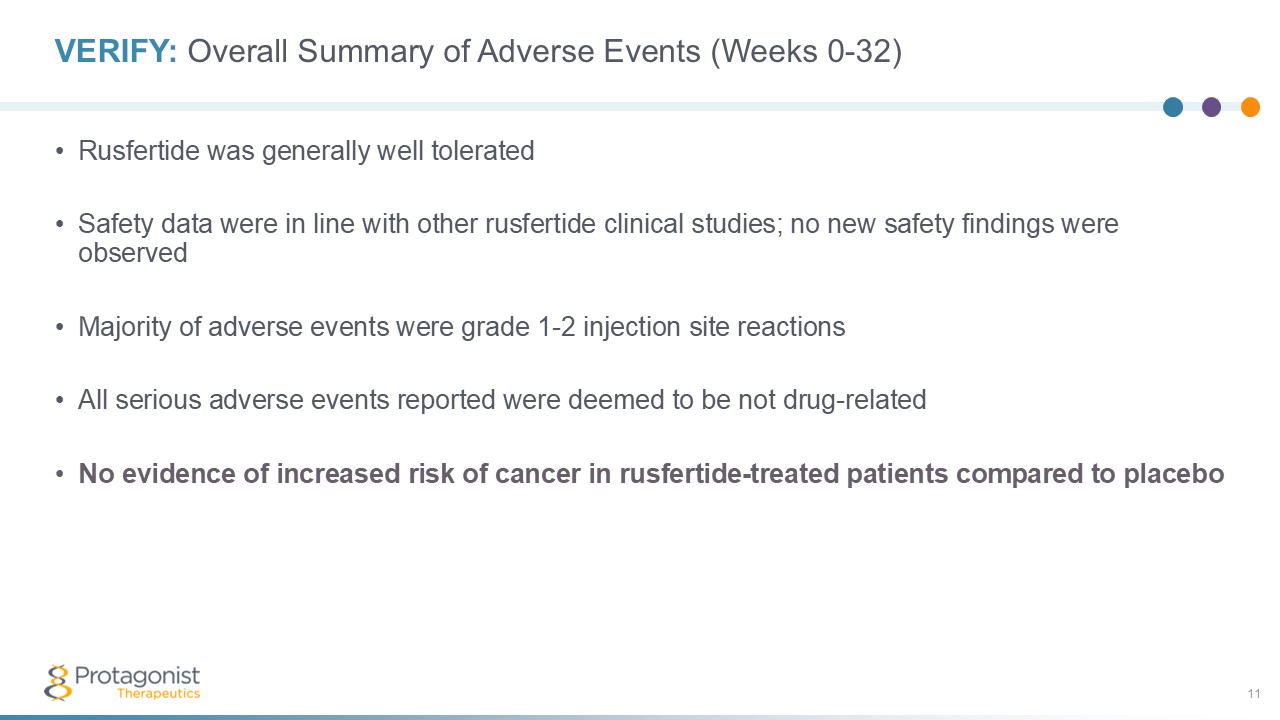Screen dimensions: 1280x720
Task: Click "(Weeks 0-32)" in the slide title
Action: (806, 52)
